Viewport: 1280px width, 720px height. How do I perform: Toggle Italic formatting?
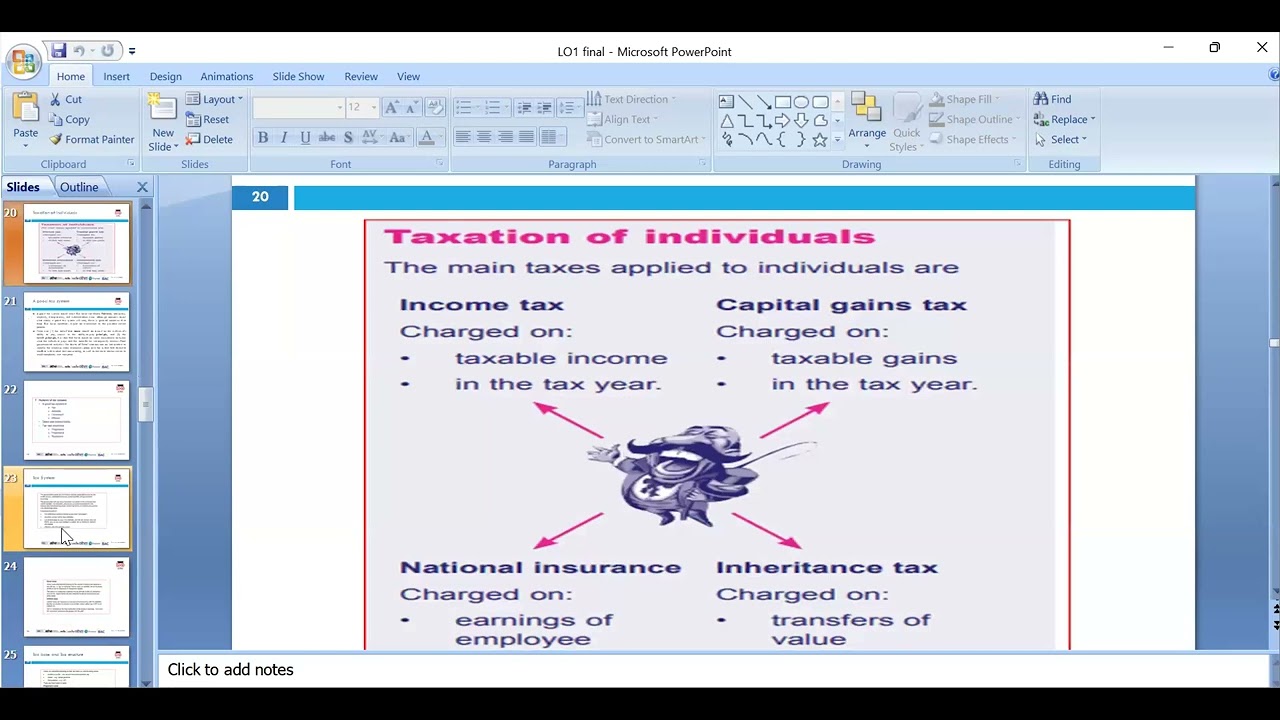click(x=284, y=137)
